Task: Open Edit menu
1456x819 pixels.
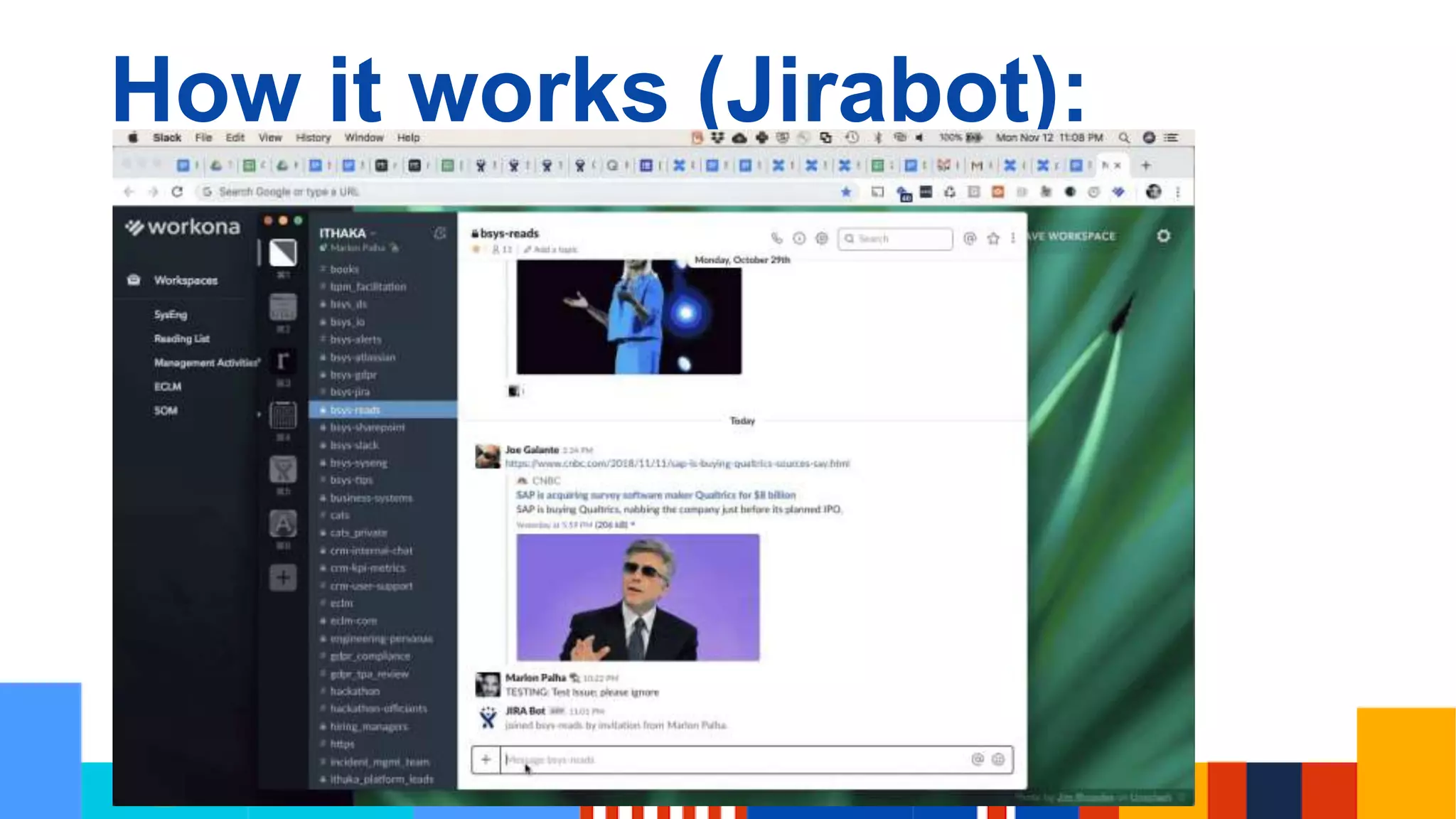Action: tap(235, 137)
